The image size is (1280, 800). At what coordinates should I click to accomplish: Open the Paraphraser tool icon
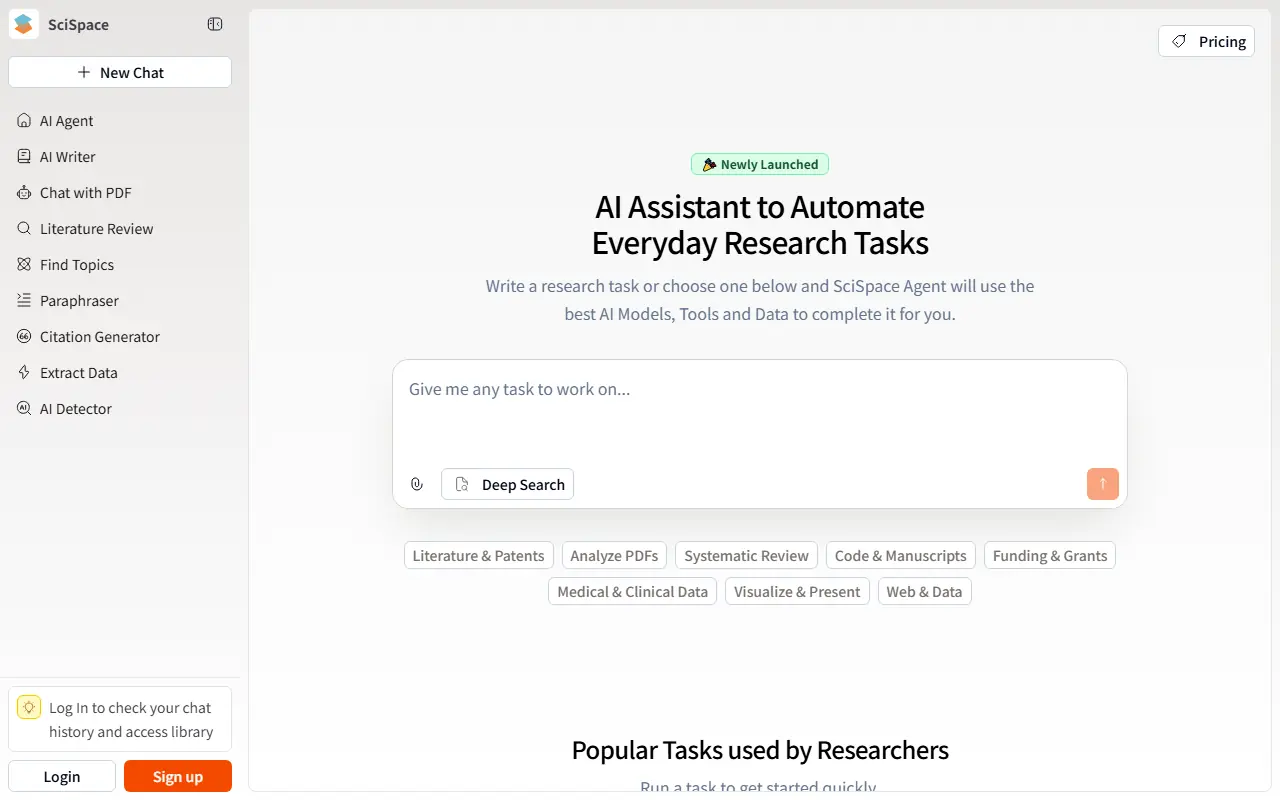click(24, 301)
